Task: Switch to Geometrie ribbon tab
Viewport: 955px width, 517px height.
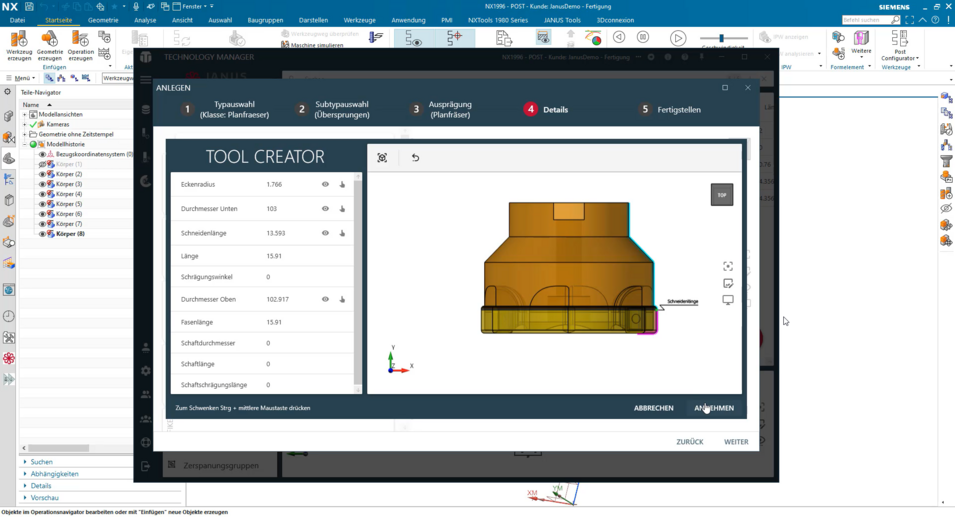Action: point(103,20)
